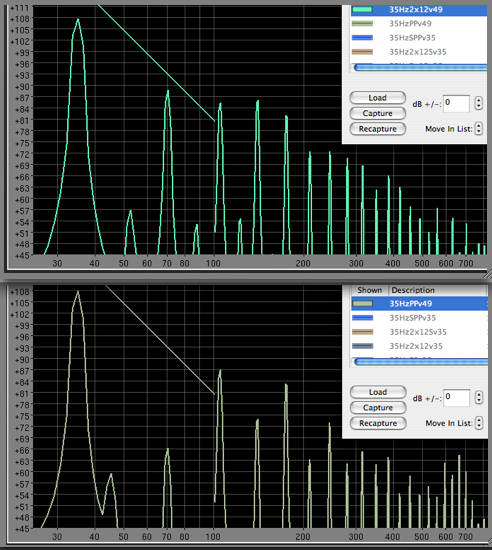Viewport: 492px width, 550px height.
Task: Select 35HzPPv49 row in bottom list
Action: [x=419, y=304]
